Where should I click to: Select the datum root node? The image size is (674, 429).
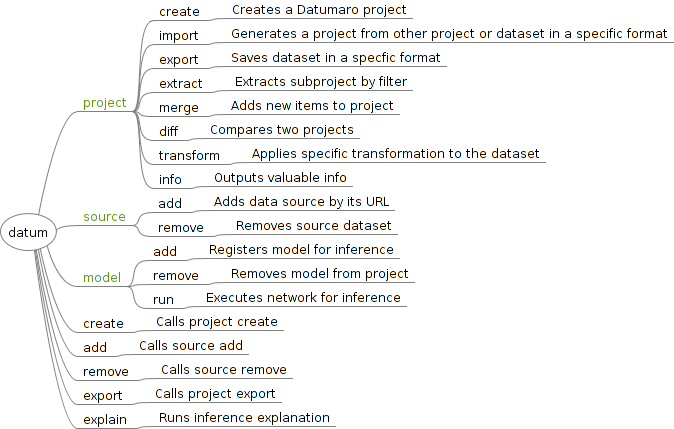[28, 233]
